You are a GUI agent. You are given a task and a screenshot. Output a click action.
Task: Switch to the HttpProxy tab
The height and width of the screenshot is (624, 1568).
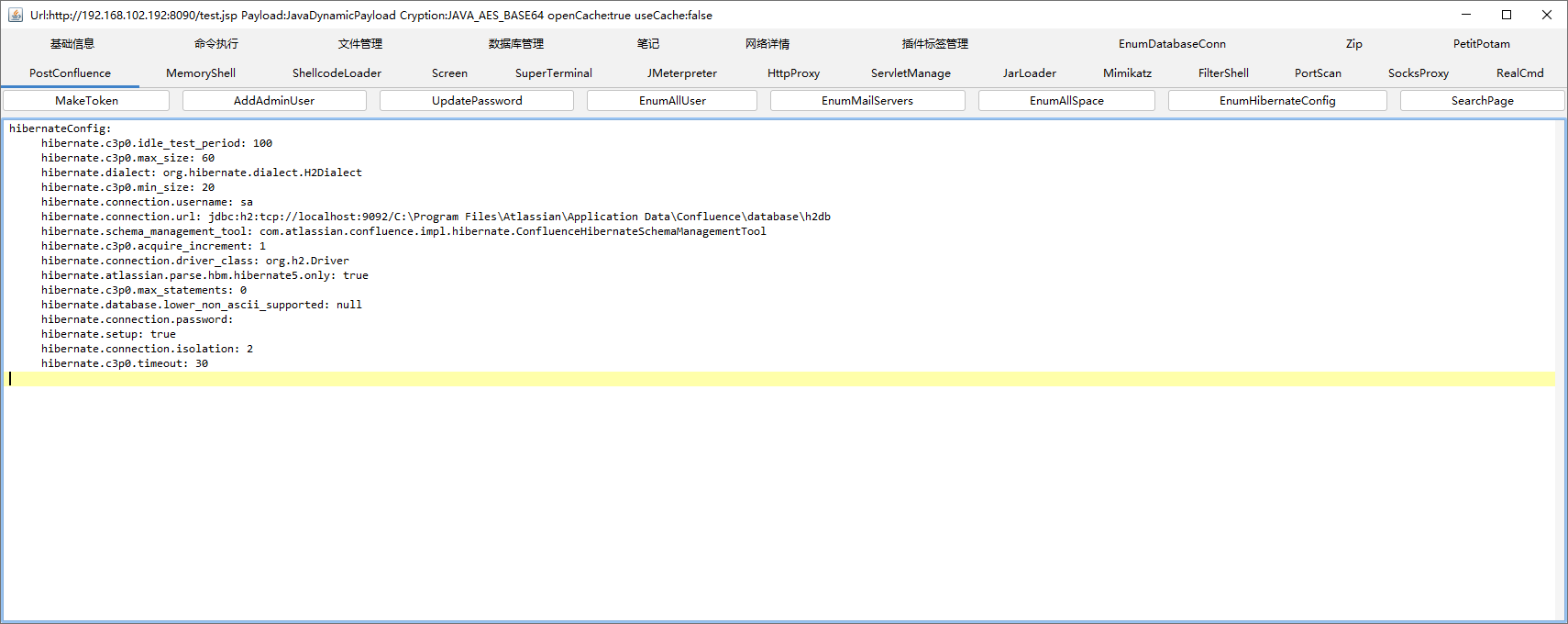(x=793, y=73)
